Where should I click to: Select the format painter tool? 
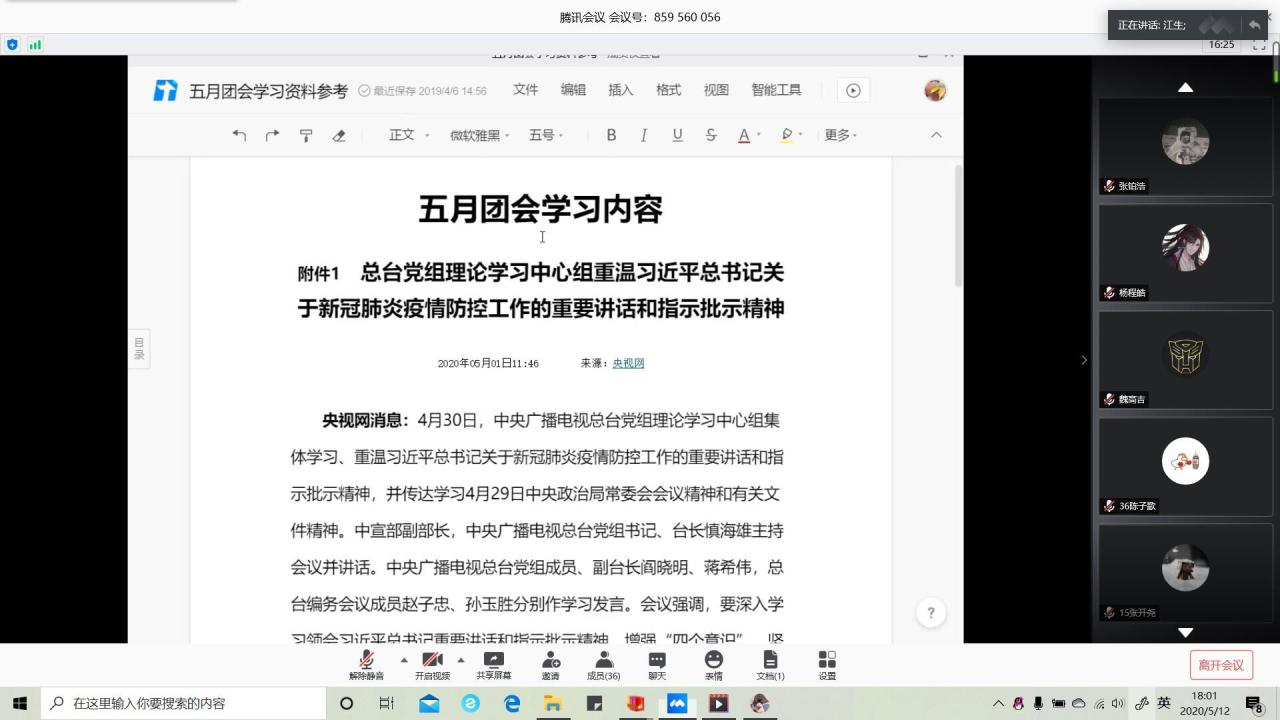coord(306,135)
